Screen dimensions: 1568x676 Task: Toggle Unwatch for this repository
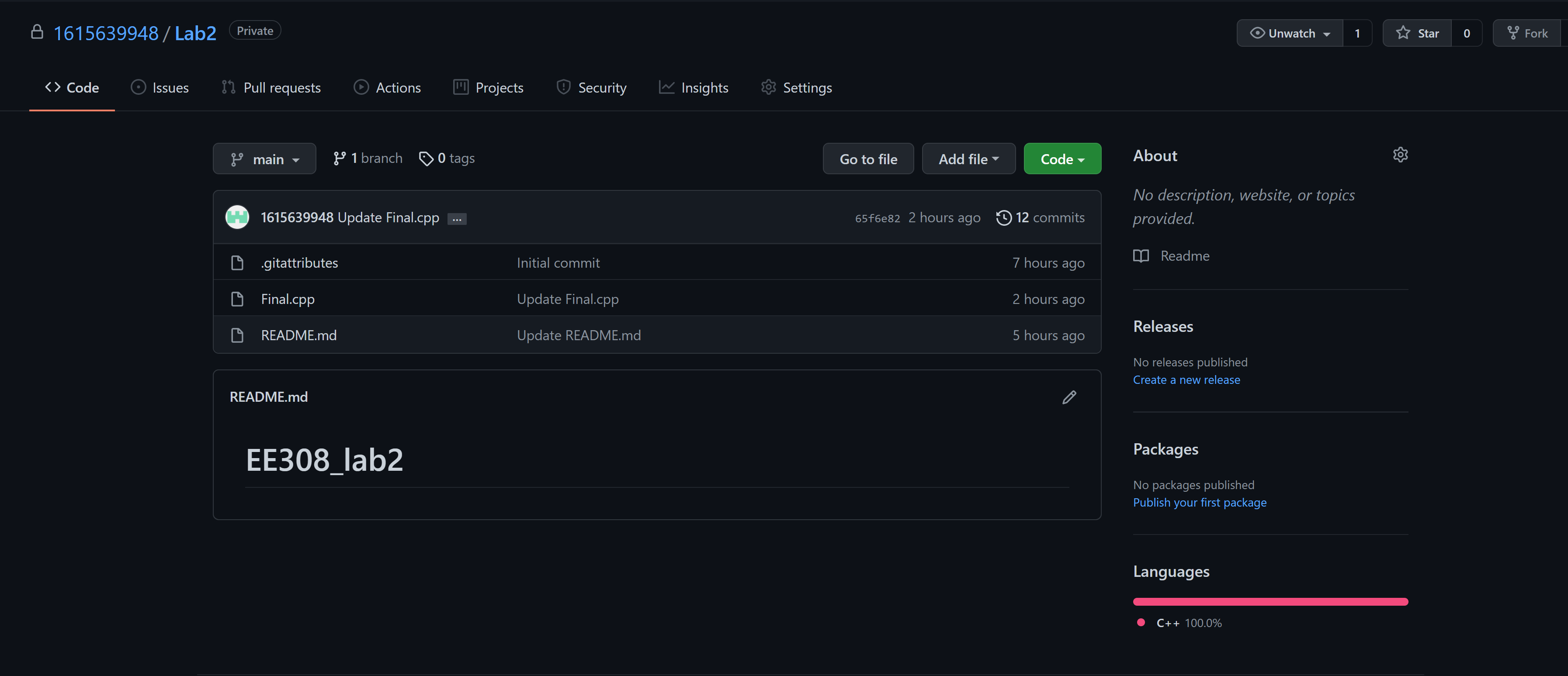[1289, 34]
